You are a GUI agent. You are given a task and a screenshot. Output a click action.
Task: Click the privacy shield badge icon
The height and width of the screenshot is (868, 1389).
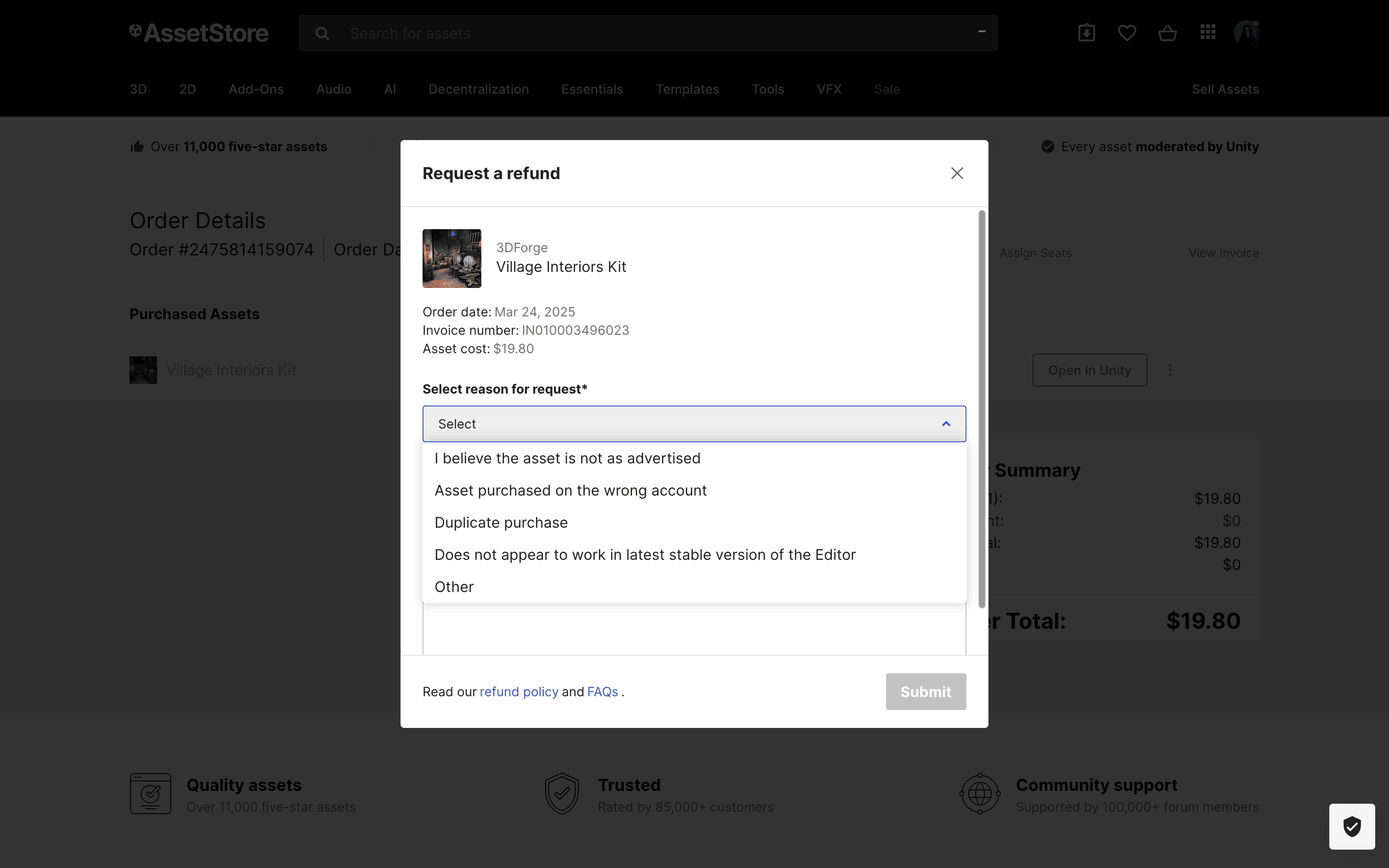click(x=1352, y=826)
